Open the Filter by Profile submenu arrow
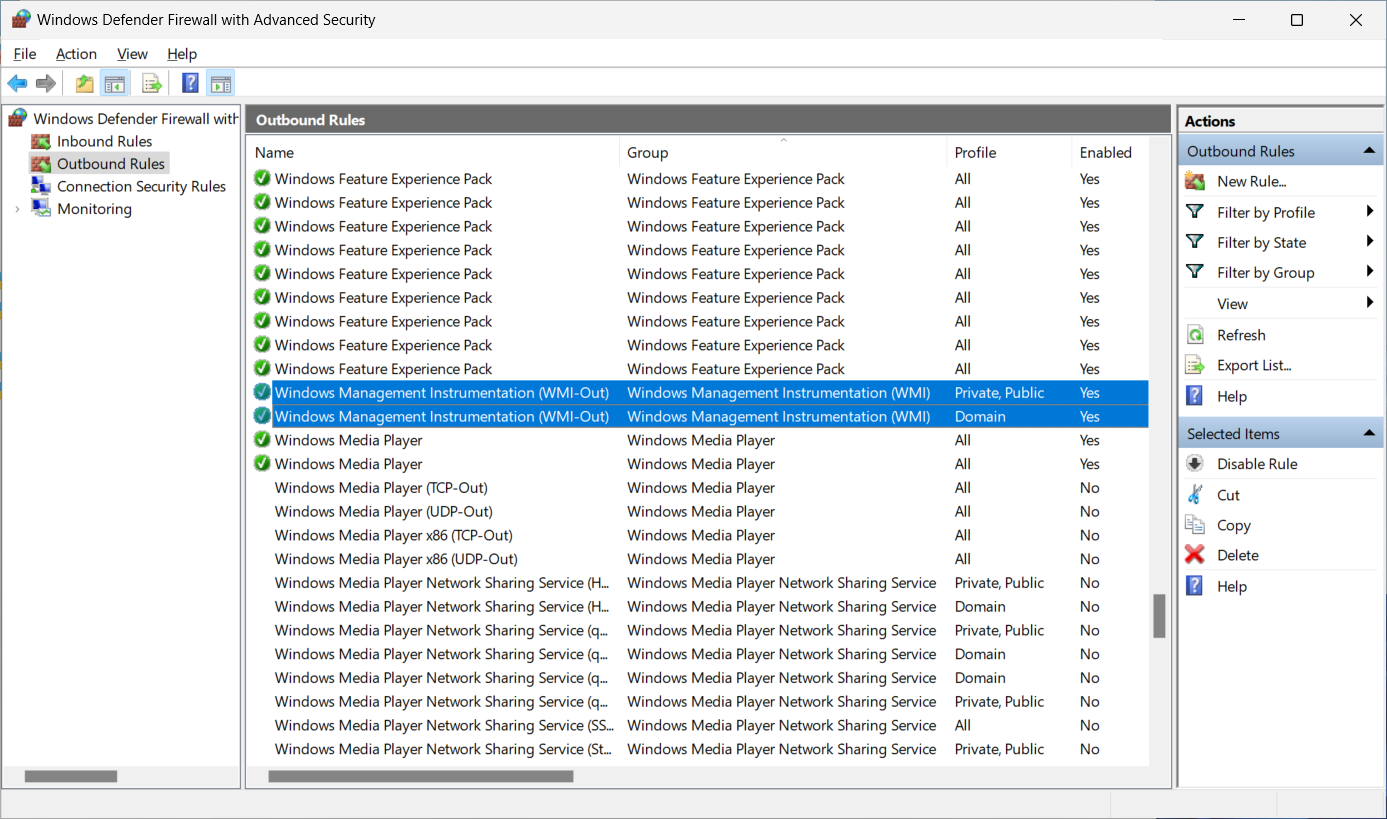The width and height of the screenshot is (1387, 819). pyautogui.click(x=1370, y=212)
